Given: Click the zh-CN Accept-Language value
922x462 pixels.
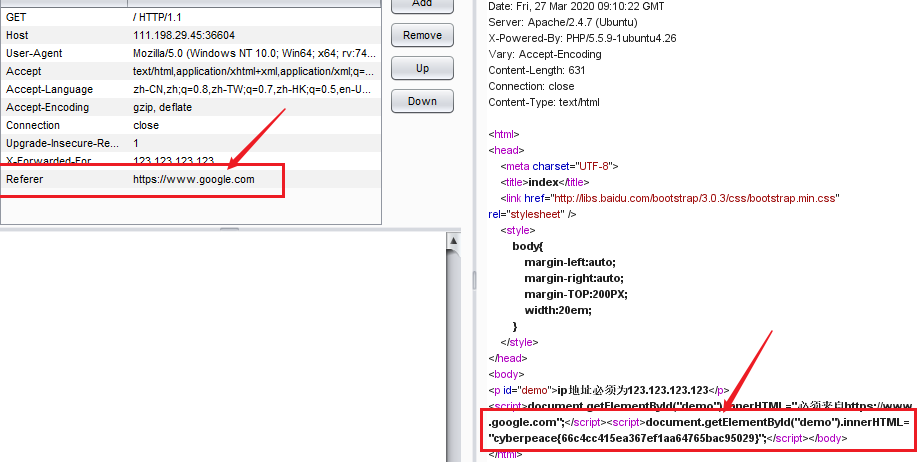Looking at the screenshot, I should coord(252,89).
